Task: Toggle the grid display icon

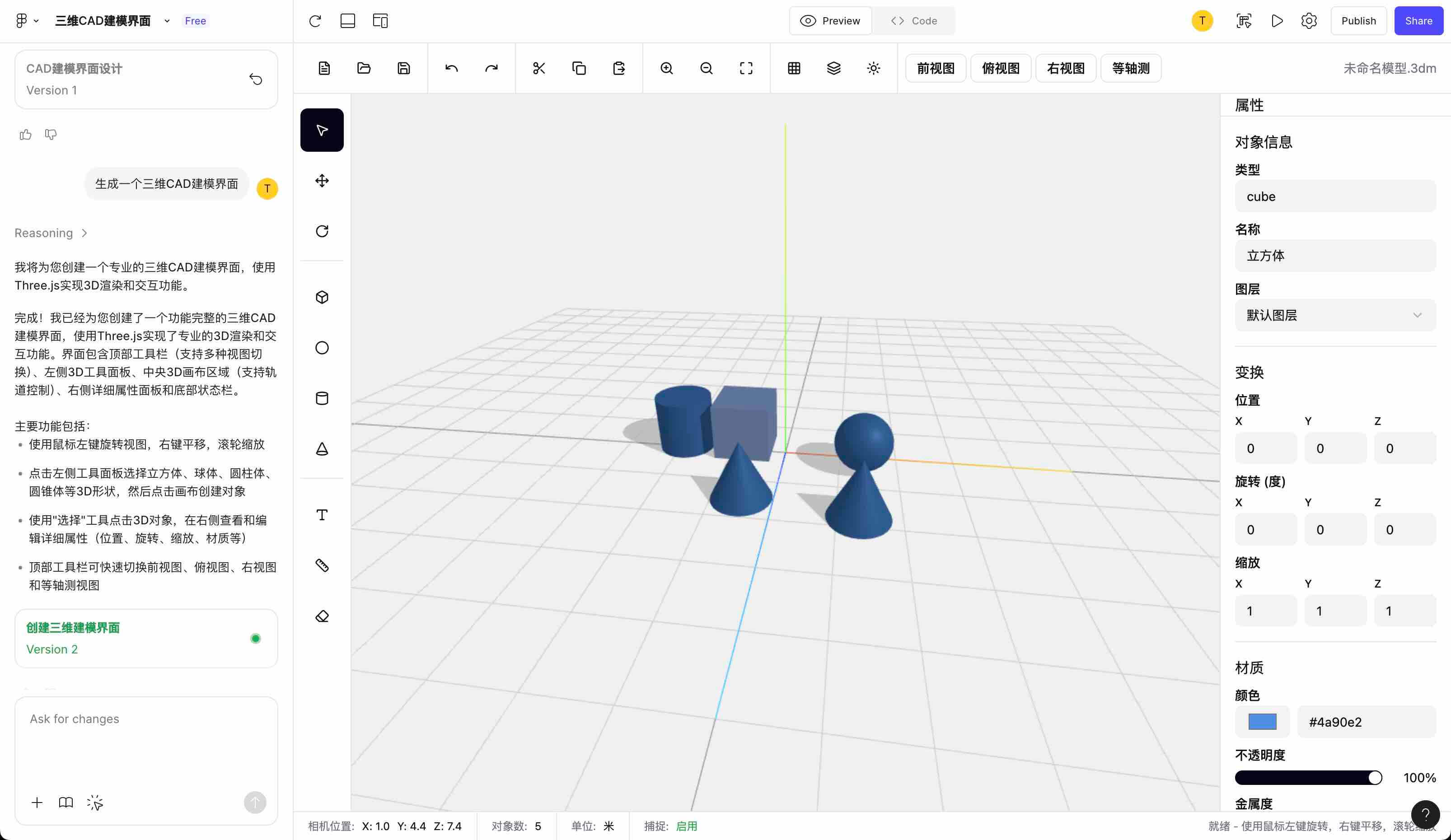Action: [794, 69]
